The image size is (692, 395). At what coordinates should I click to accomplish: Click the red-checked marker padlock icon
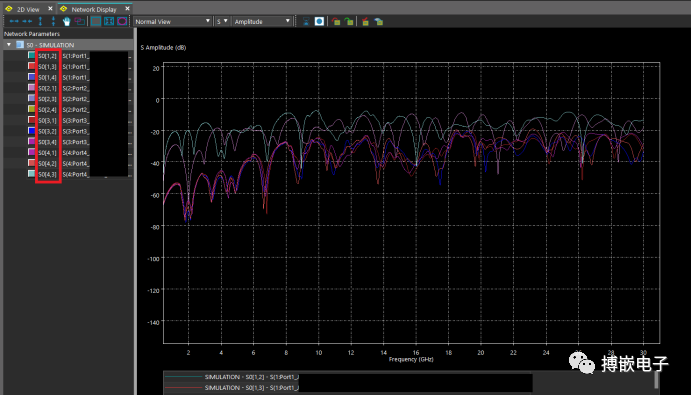pyautogui.click(x=365, y=21)
